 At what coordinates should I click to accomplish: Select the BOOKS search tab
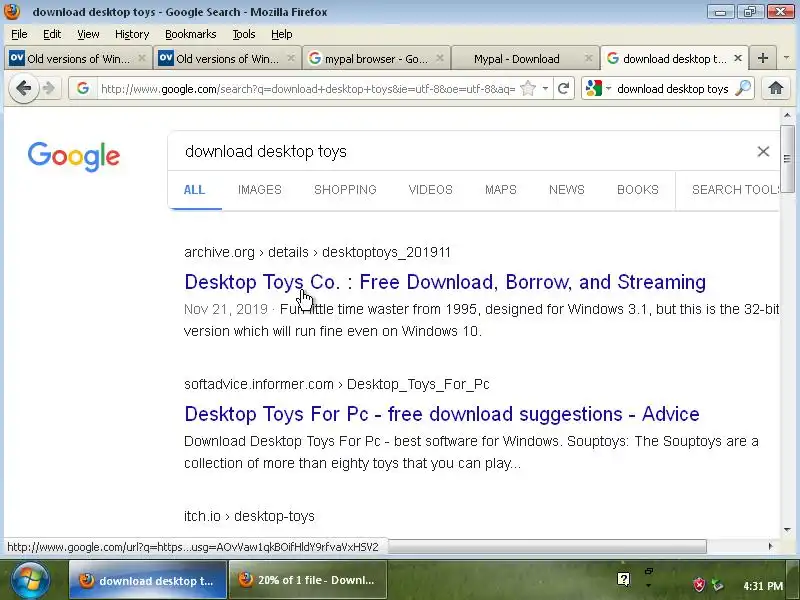pyautogui.click(x=638, y=190)
